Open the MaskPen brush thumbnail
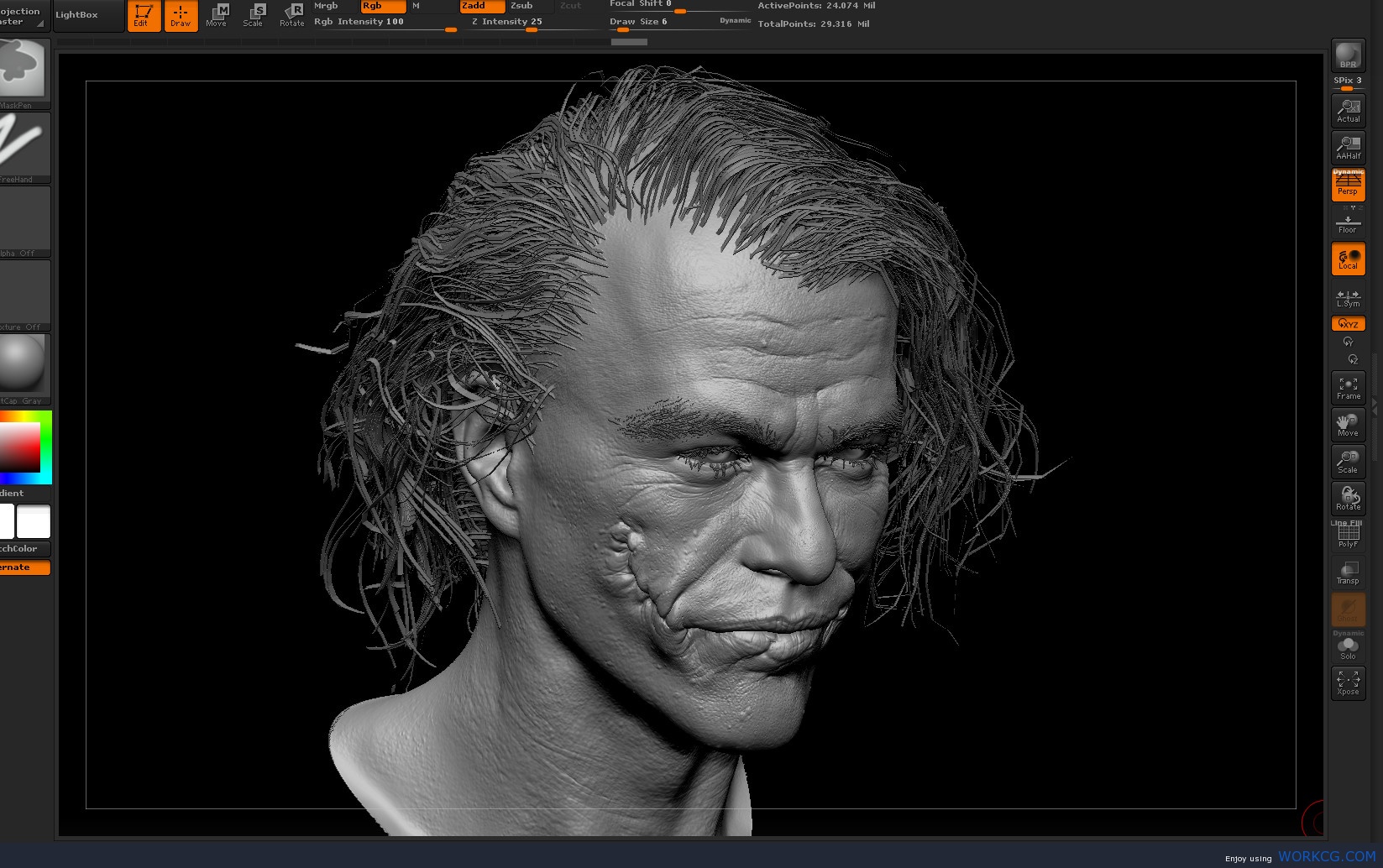 24,74
